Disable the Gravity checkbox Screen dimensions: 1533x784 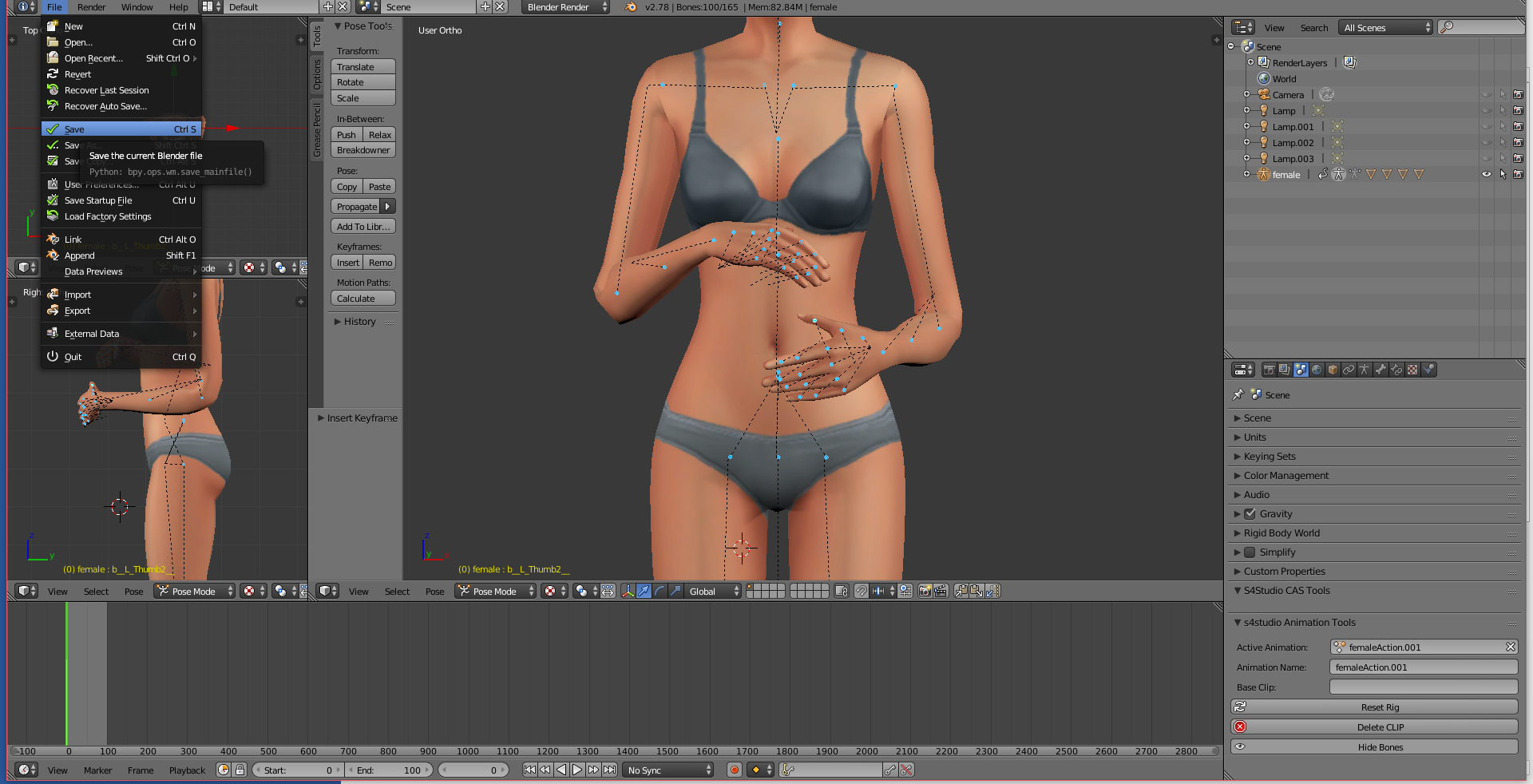(1250, 514)
